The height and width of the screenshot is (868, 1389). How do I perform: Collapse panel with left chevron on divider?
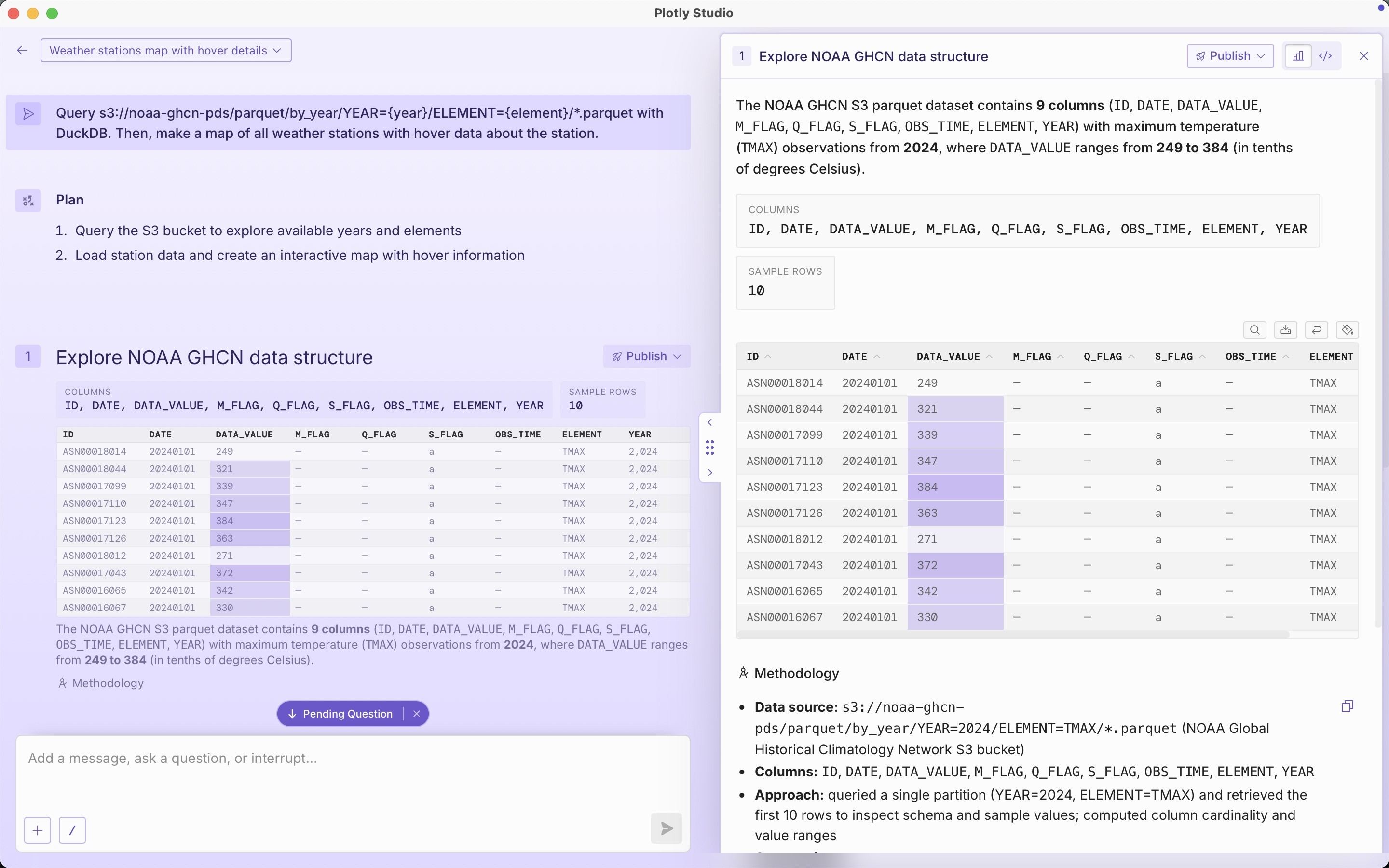click(710, 422)
